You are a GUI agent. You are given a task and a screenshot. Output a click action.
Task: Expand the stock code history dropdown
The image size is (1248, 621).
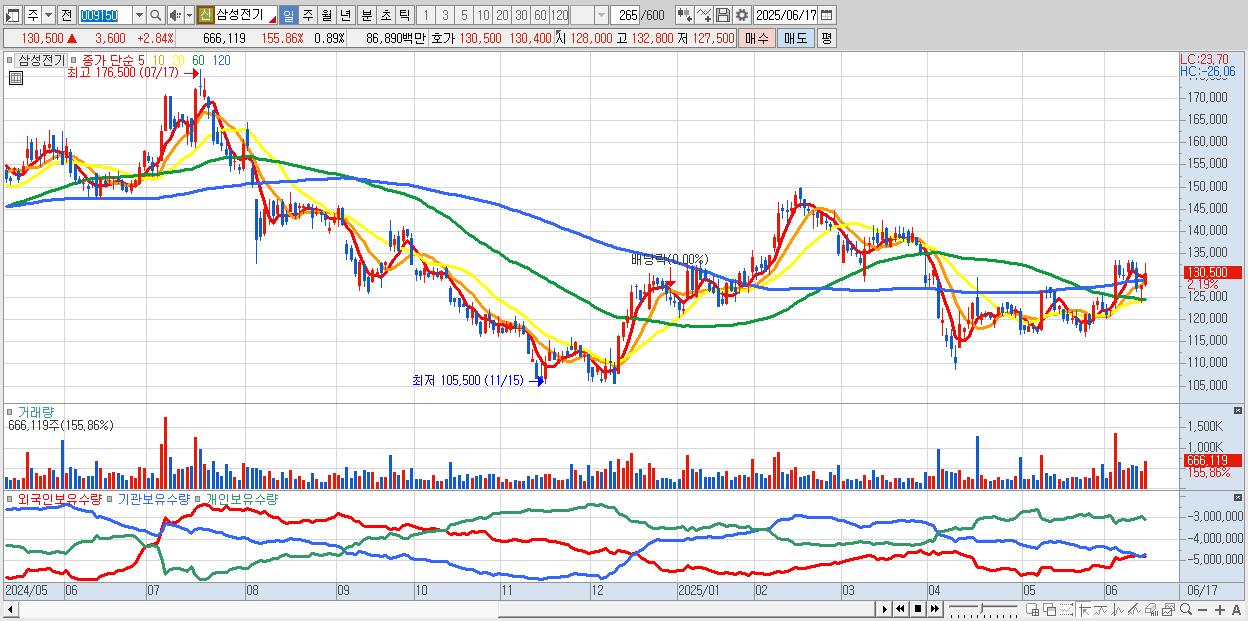point(139,15)
